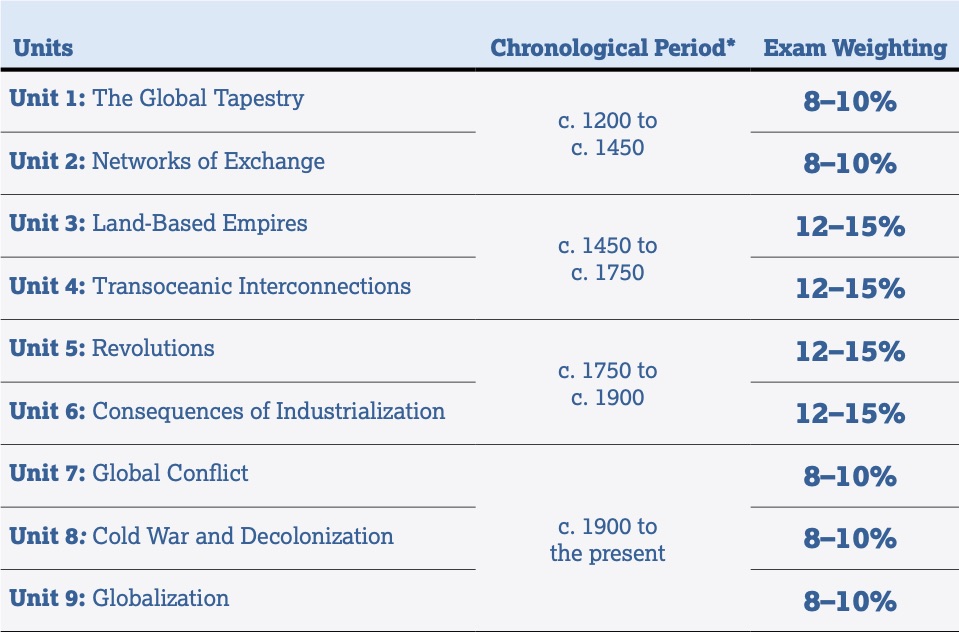Image resolution: width=959 pixels, height=632 pixels.
Task: Click the Units column header
Action: 43,49
